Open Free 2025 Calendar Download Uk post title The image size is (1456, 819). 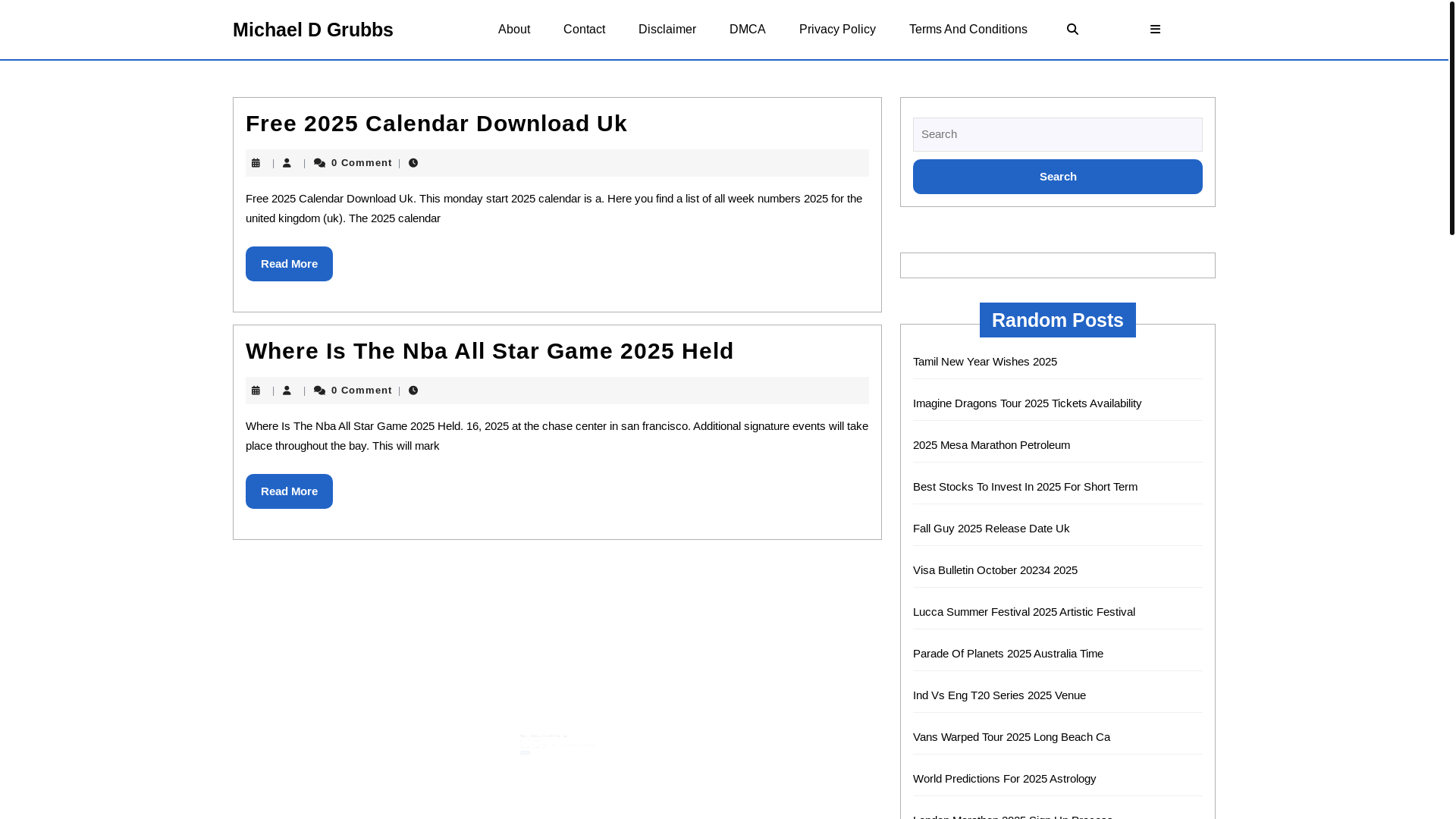click(x=436, y=123)
